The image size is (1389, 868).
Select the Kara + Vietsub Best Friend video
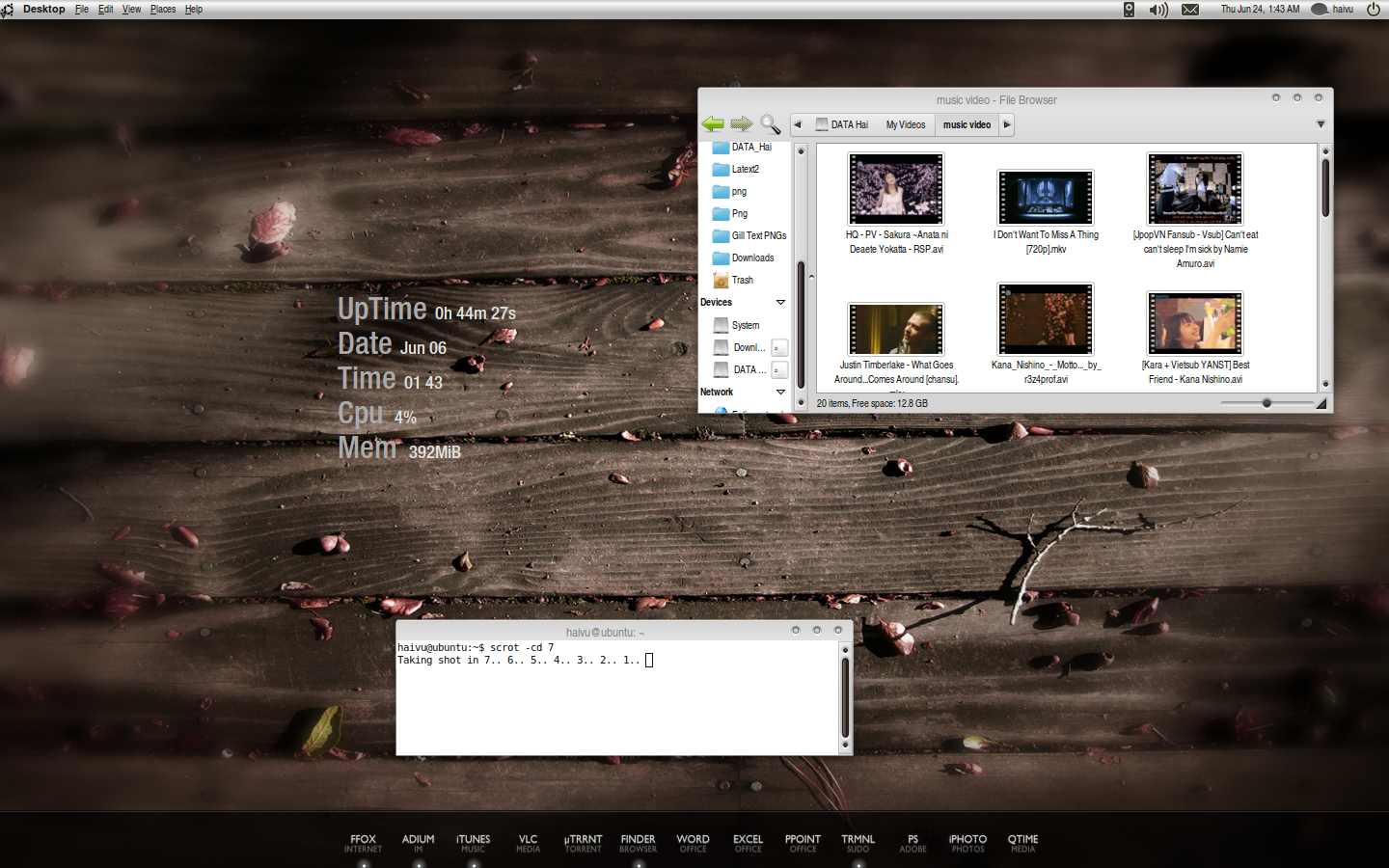[1195, 323]
